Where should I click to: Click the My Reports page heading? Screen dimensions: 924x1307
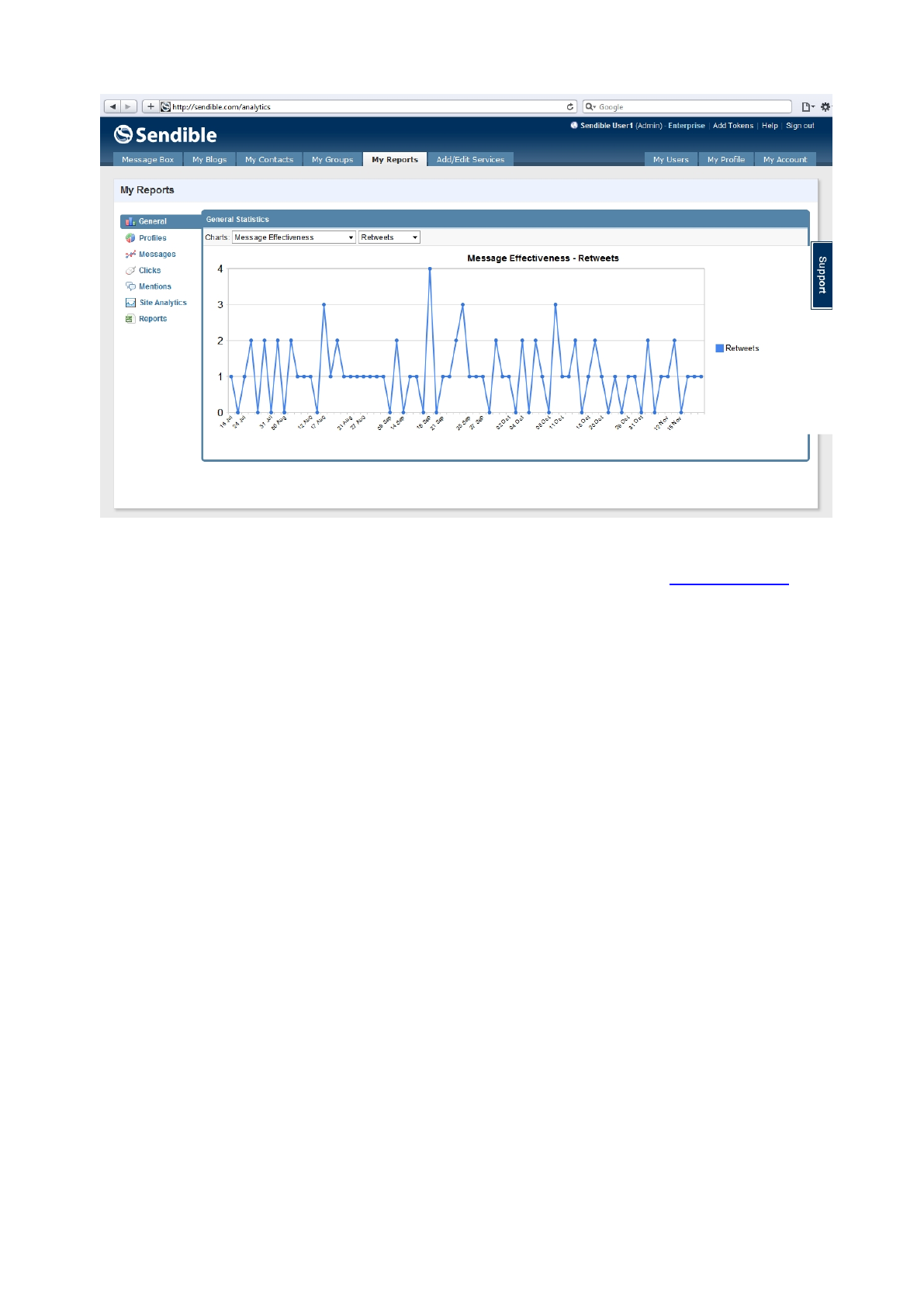[x=147, y=190]
